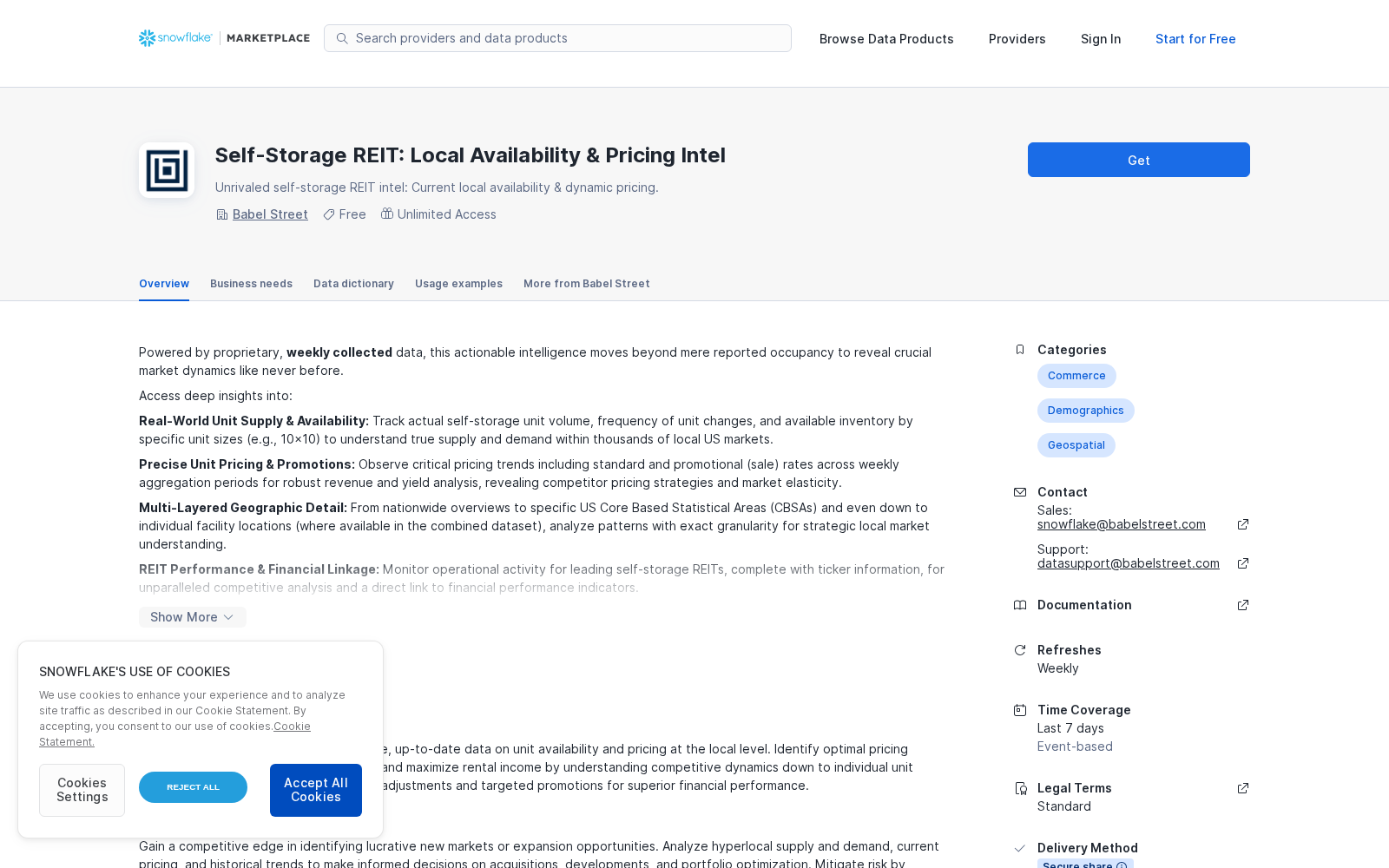1389x868 pixels.
Task: Open the Usage examples tab
Action: click(x=458, y=284)
